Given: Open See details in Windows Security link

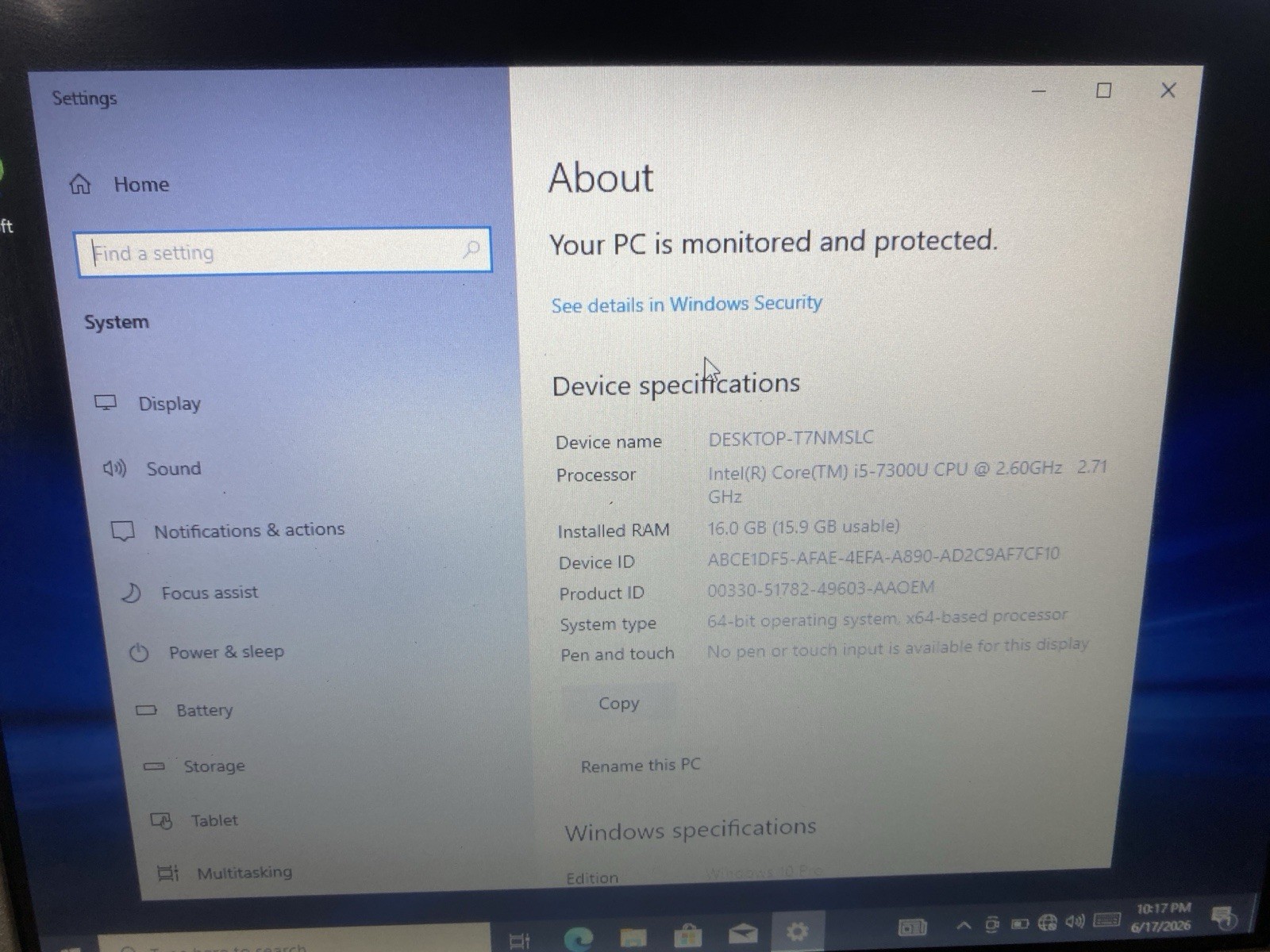Looking at the screenshot, I should 687,304.
